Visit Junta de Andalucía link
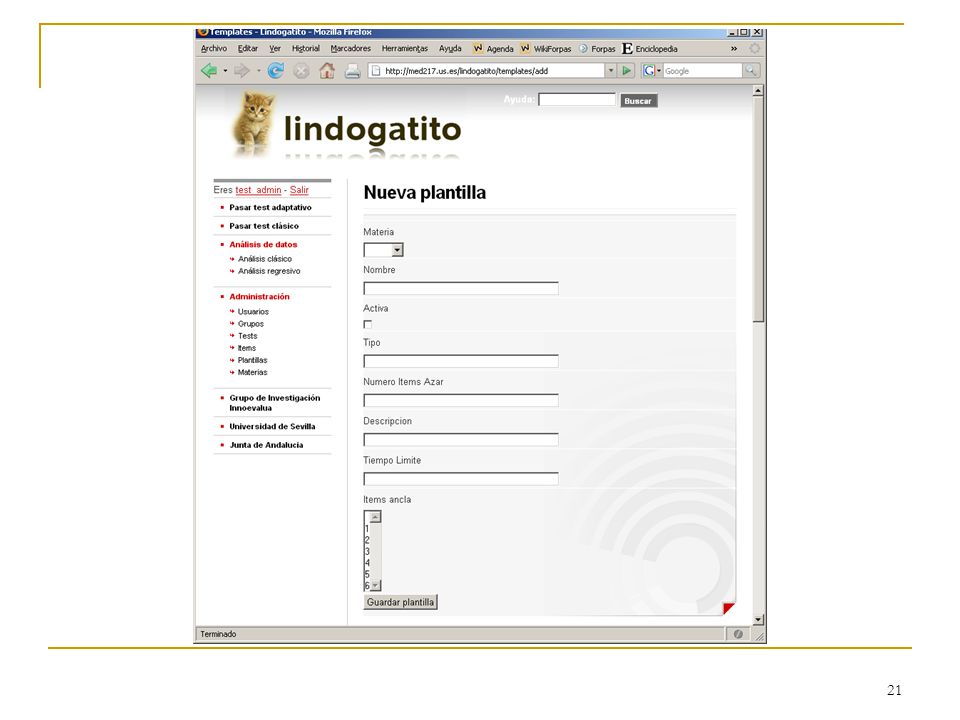 (266, 445)
